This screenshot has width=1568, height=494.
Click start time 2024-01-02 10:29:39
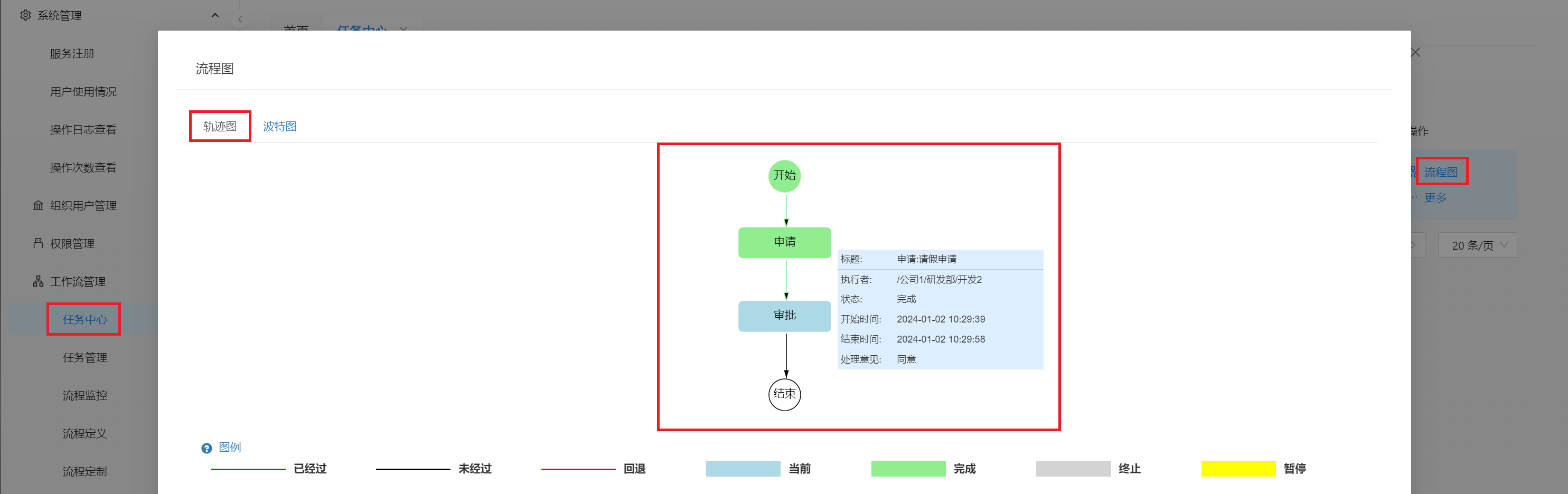point(941,319)
